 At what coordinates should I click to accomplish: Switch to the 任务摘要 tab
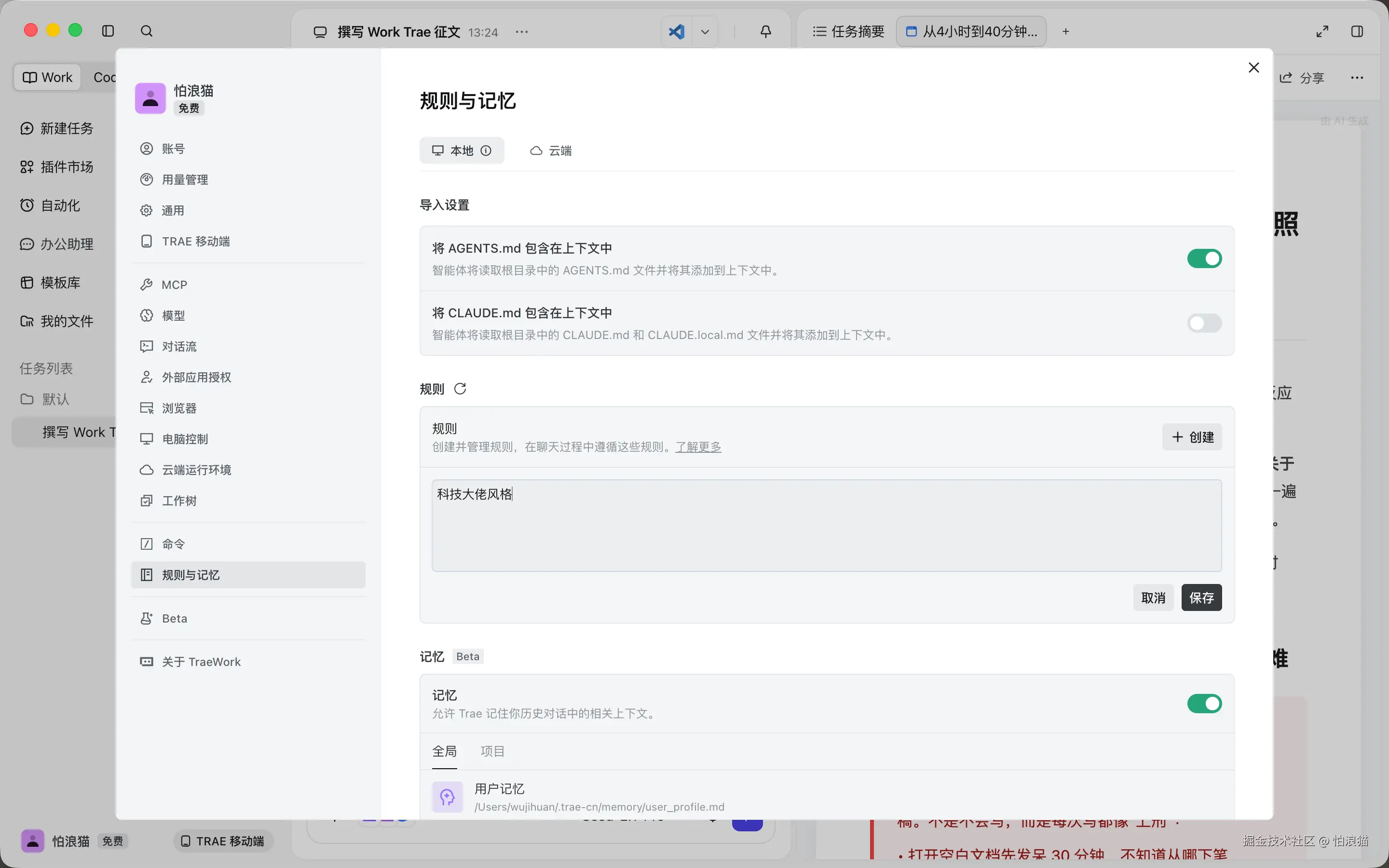coord(848,31)
